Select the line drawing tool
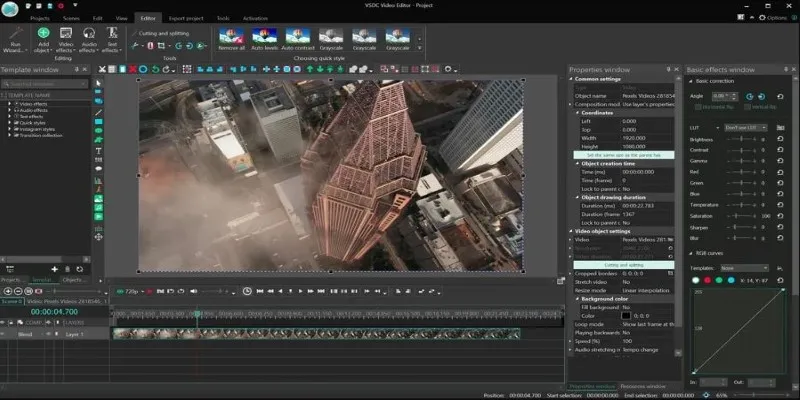The image size is (800, 400). [98, 112]
